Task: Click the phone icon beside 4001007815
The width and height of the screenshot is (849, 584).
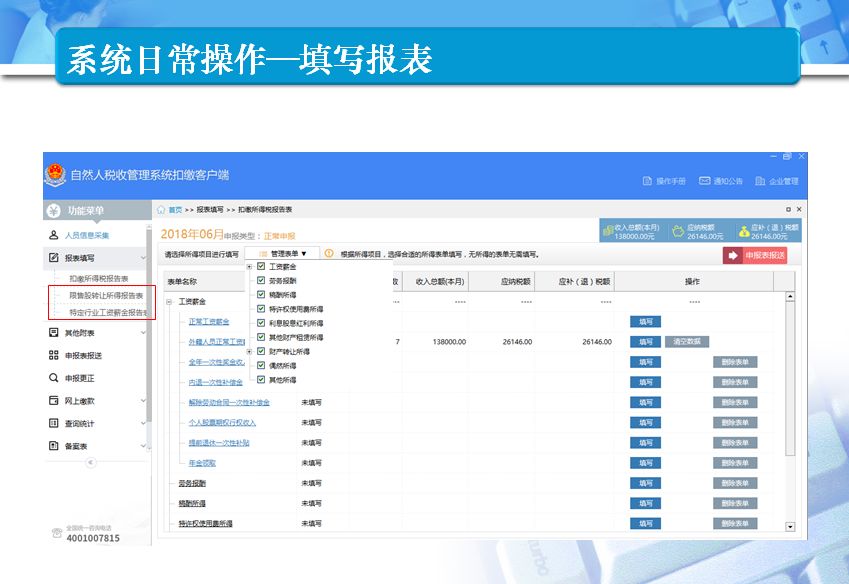Action: click(x=57, y=533)
